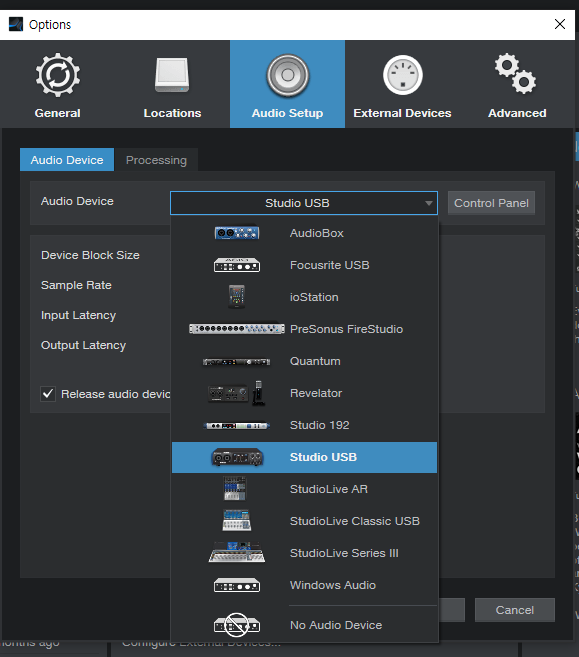Switch to the Processing tab
The height and width of the screenshot is (657, 579).
(156, 160)
